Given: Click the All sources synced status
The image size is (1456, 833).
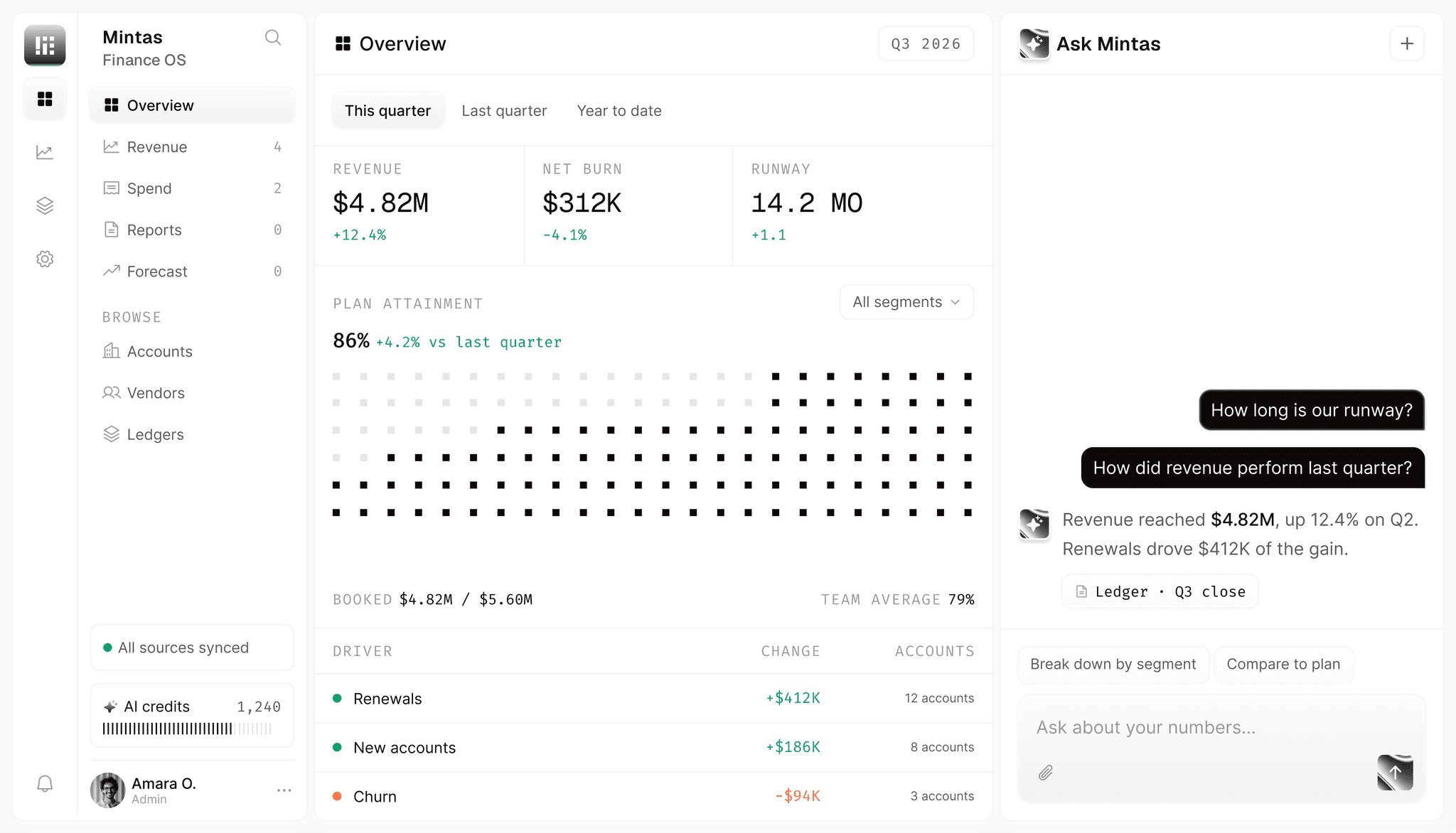Looking at the screenshot, I should point(193,647).
